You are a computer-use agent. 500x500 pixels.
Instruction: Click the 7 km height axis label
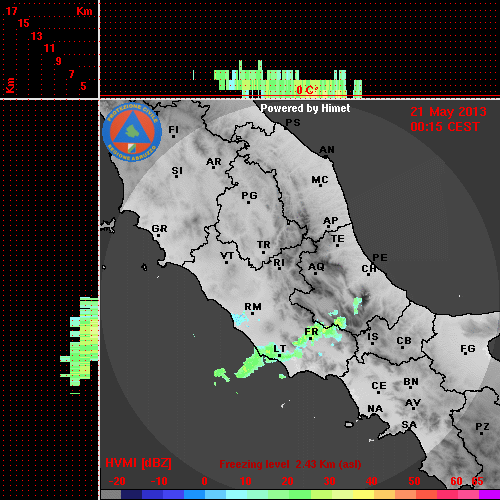tap(71, 74)
